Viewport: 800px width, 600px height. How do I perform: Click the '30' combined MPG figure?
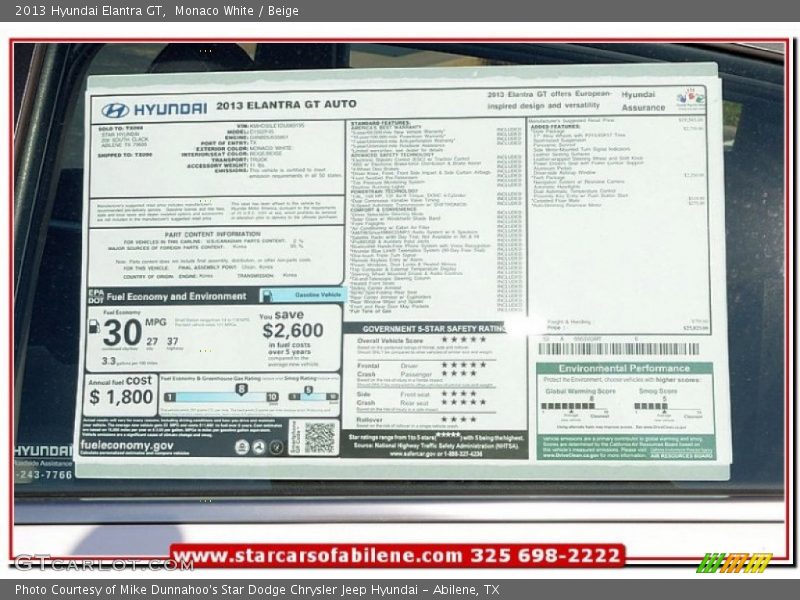click(x=122, y=333)
